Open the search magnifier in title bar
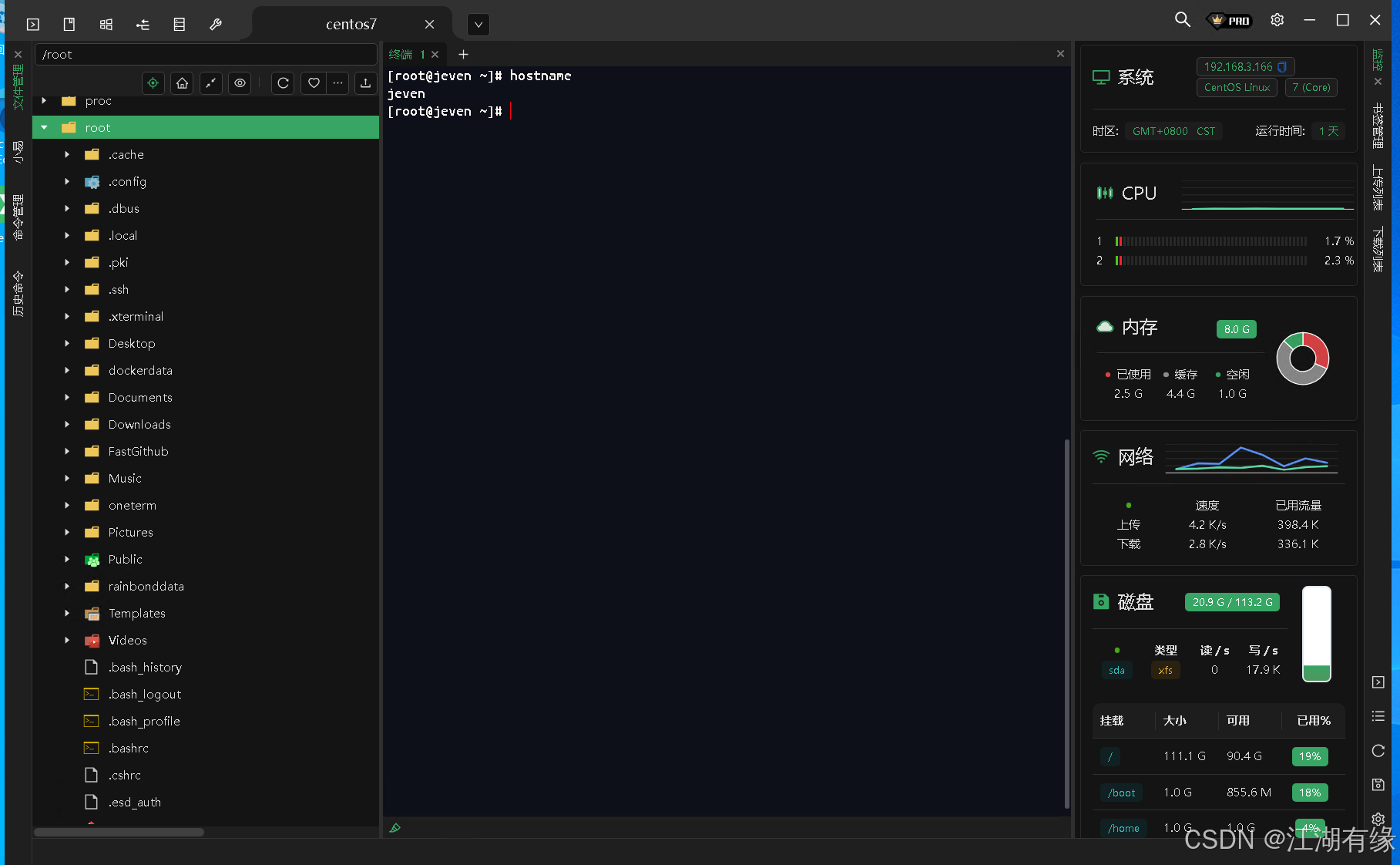 click(1182, 20)
